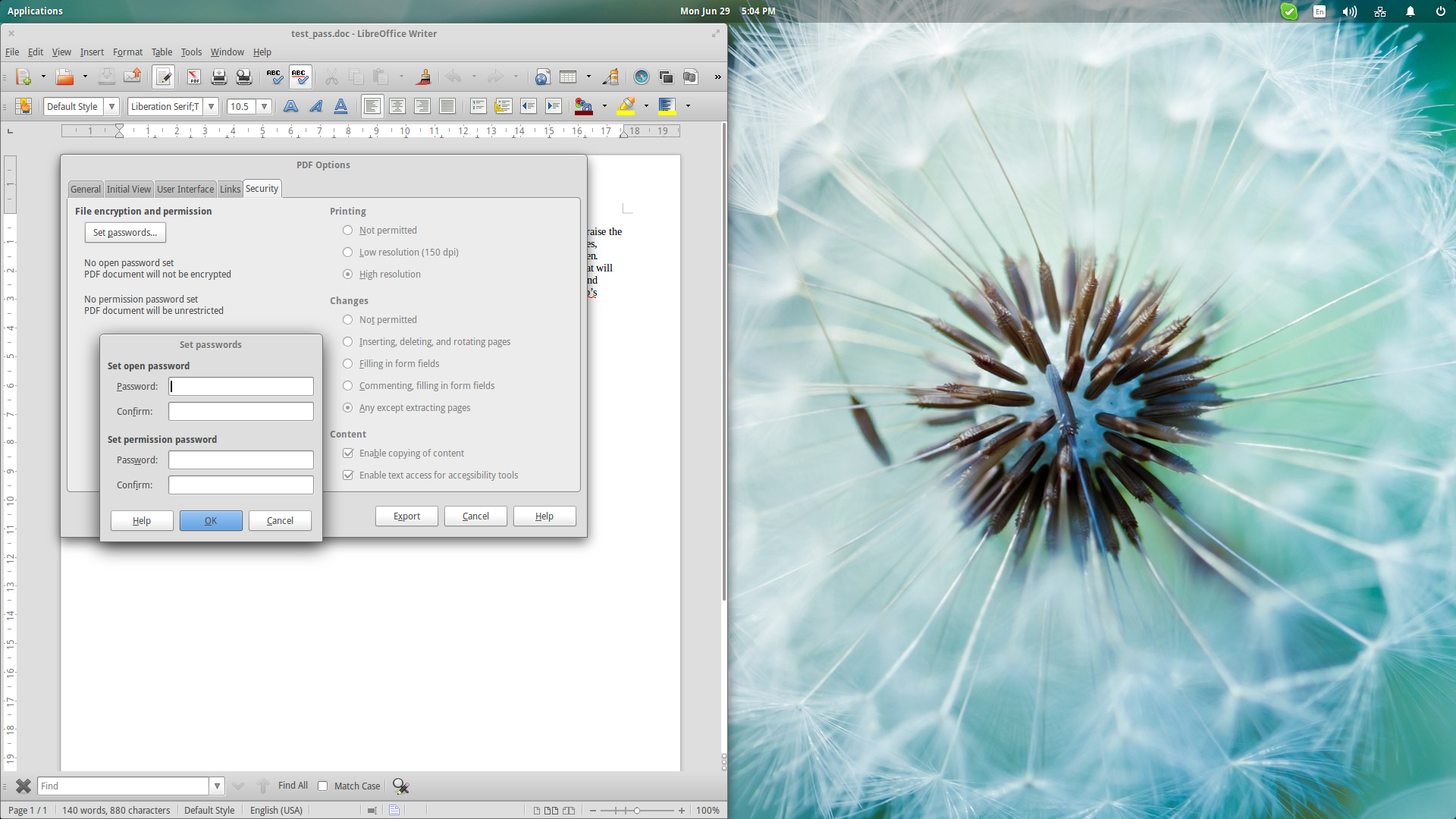Click the Italic formatting icon
Screen dimensions: 1456x819
tap(315, 106)
